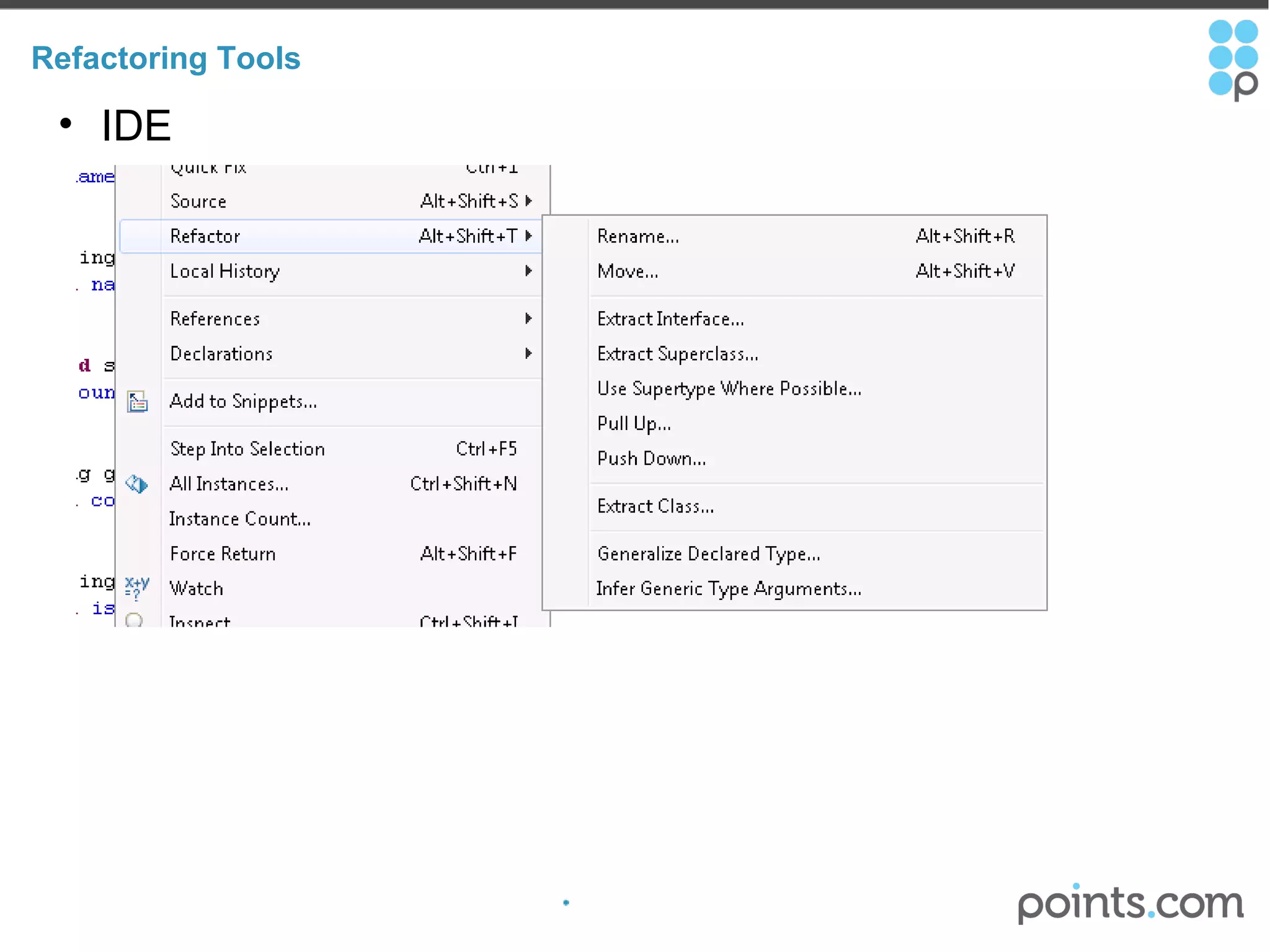Click the Watch expression icon
1270x952 pixels.
click(x=136, y=588)
